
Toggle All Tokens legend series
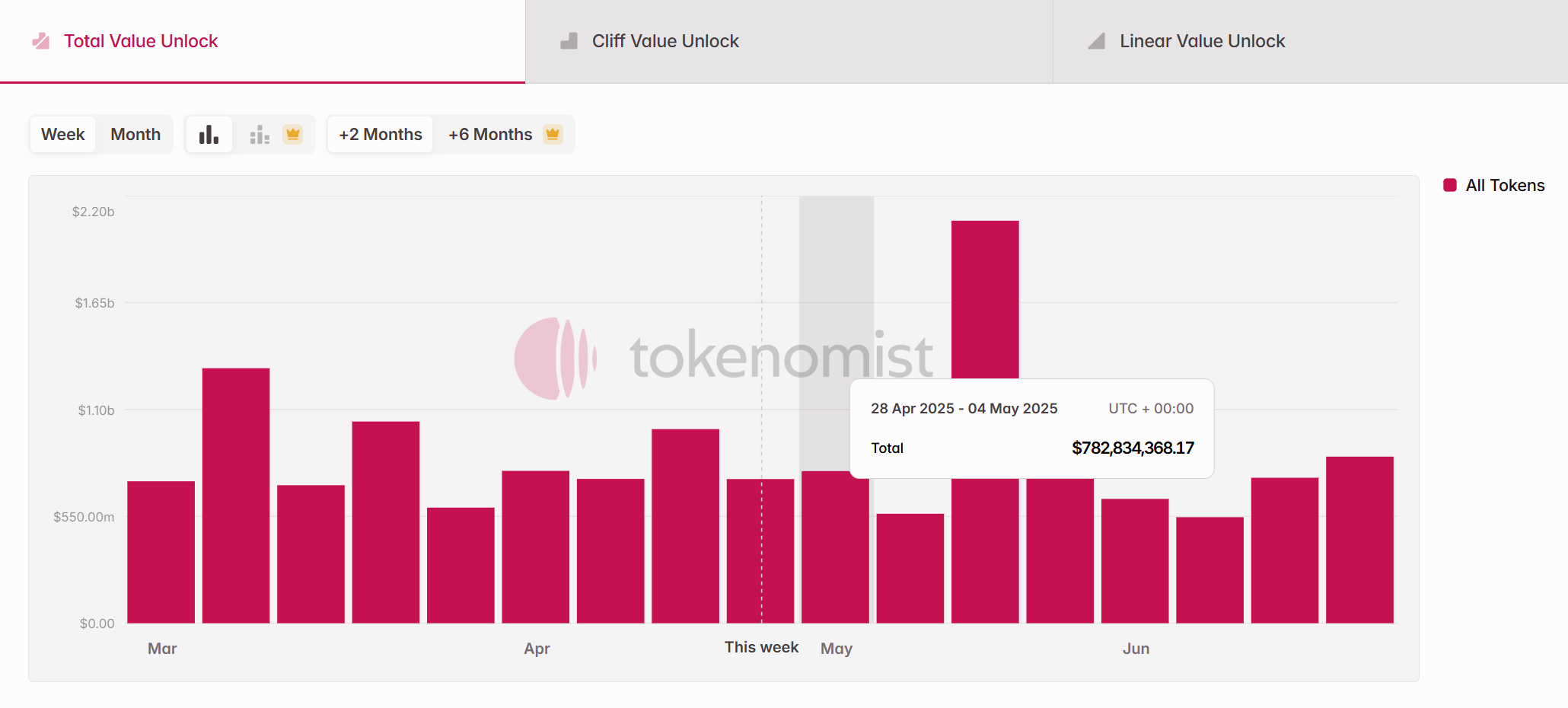click(x=1504, y=186)
